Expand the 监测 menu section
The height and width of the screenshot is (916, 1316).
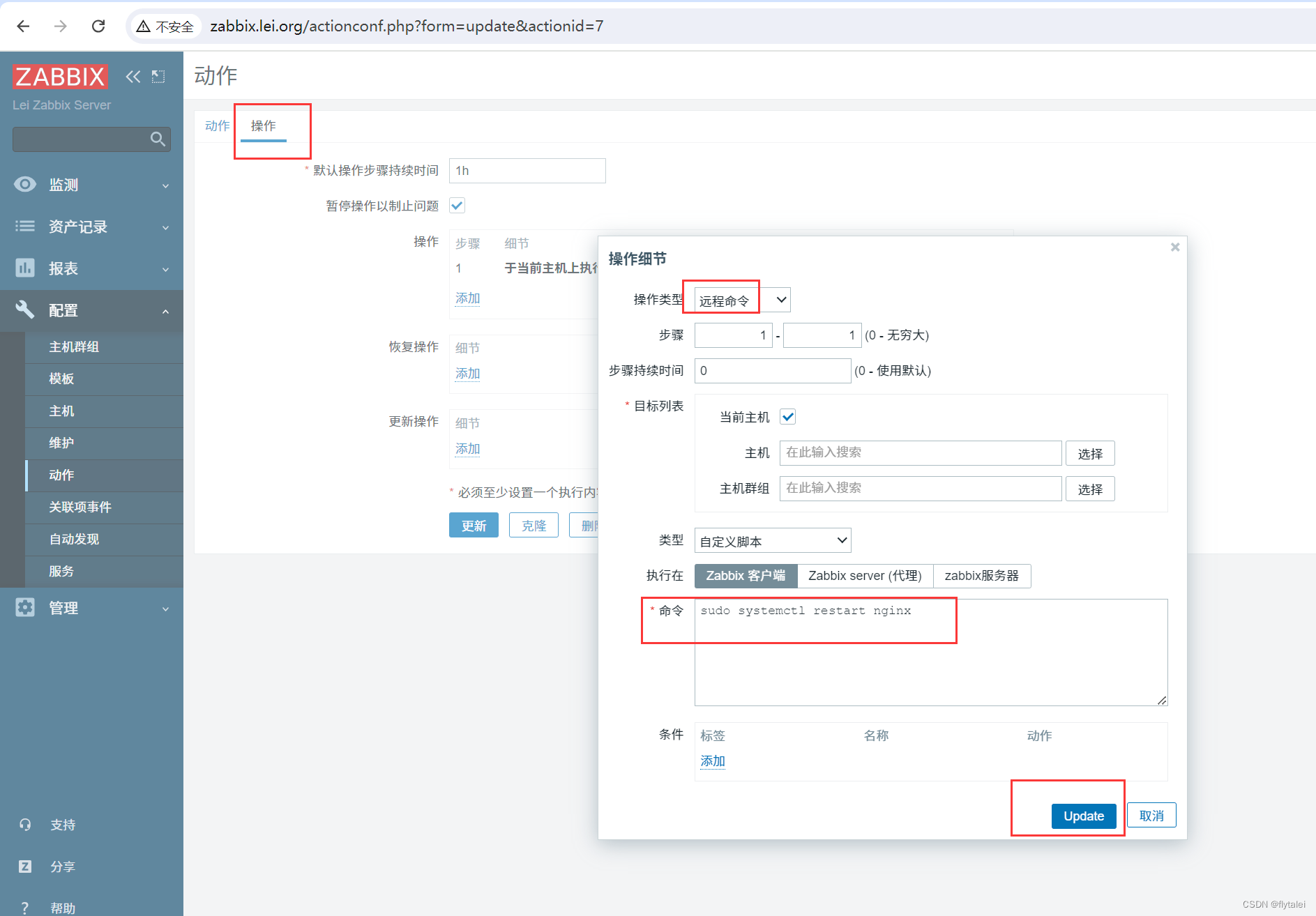(x=91, y=185)
